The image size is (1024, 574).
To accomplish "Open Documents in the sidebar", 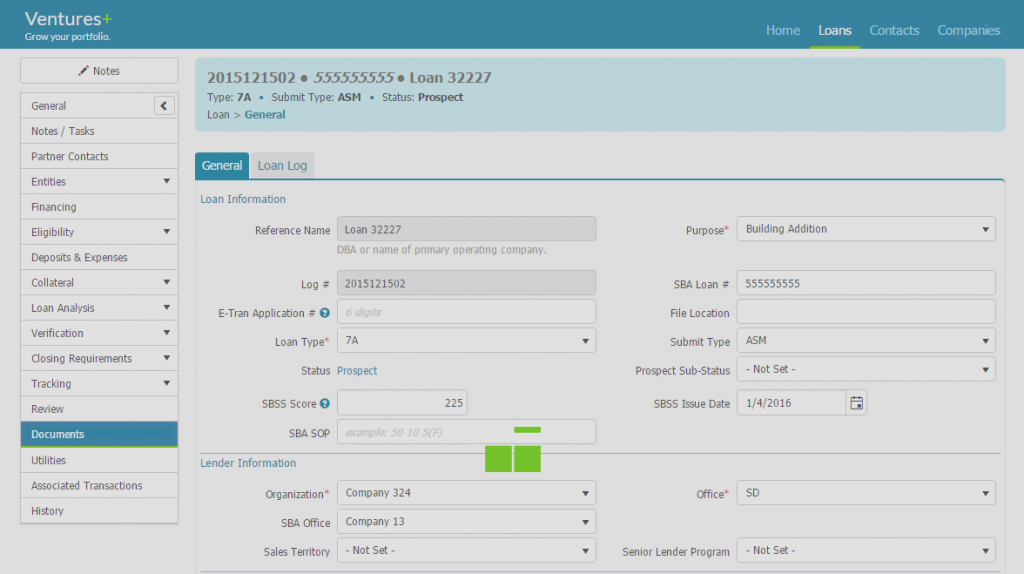I will (x=99, y=434).
